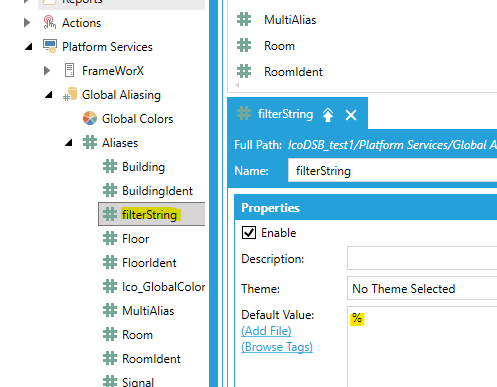Image resolution: width=497 pixels, height=387 pixels.
Task: Collapse the Platform Services node
Action: pos(29,47)
